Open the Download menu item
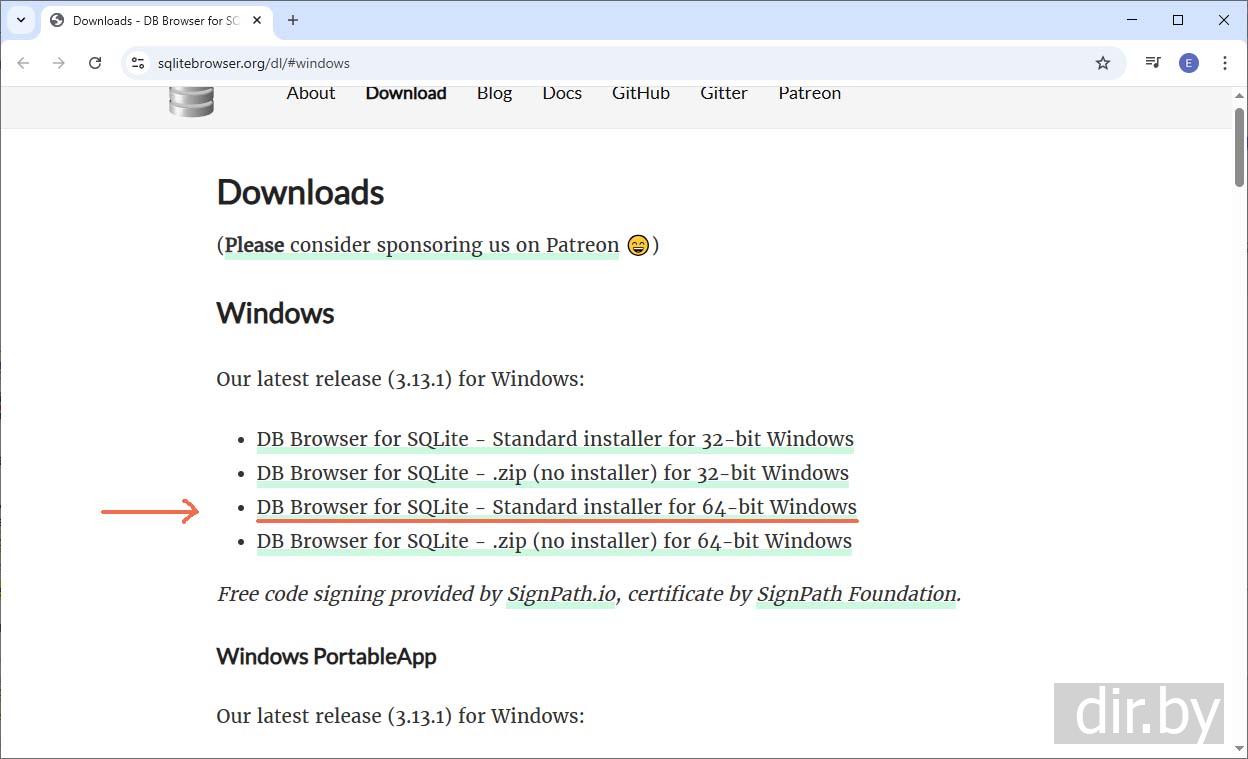The image size is (1248, 759). pyautogui.click(x=406, y=93)
